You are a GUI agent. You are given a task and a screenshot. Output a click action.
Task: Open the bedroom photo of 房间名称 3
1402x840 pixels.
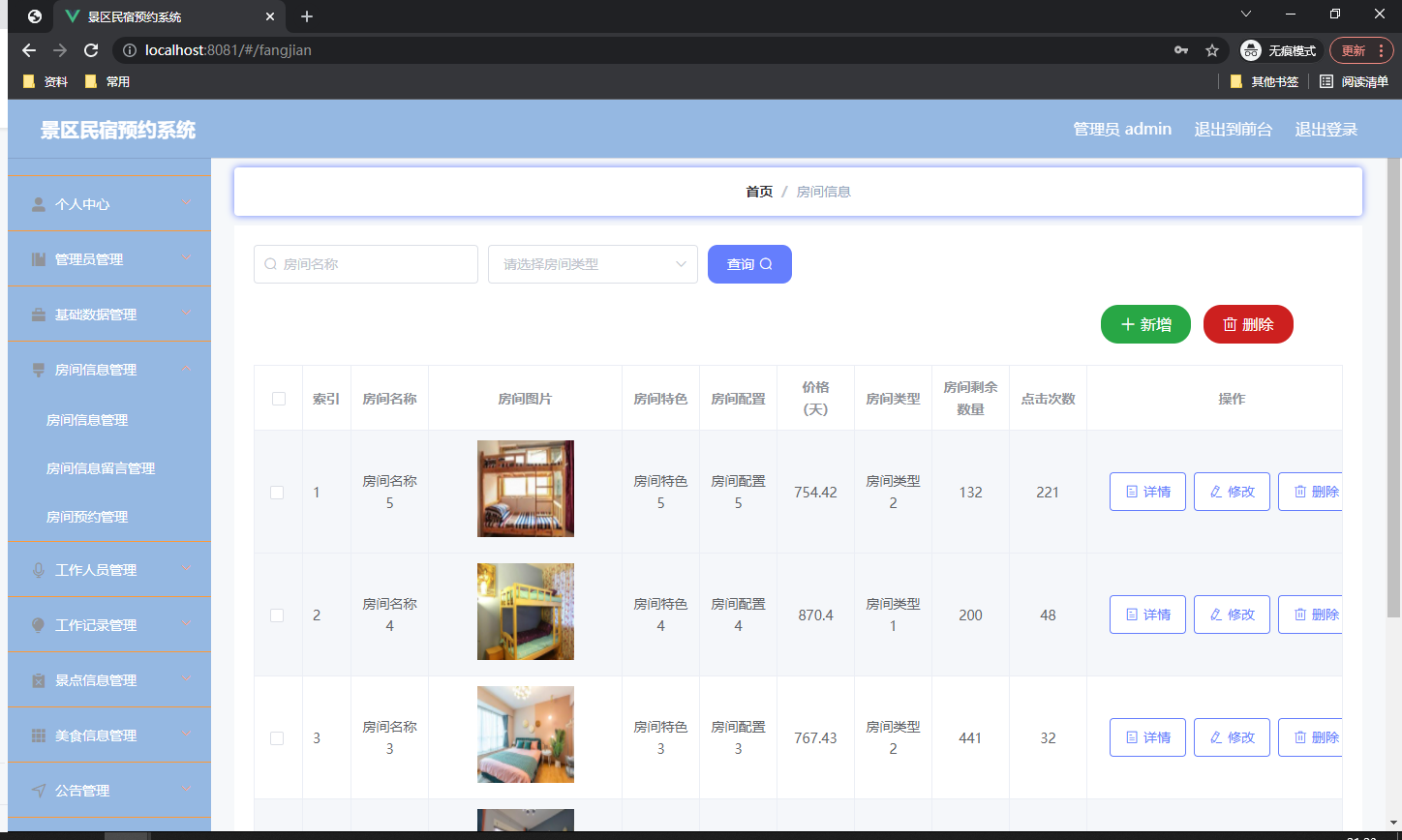point(526,735)
